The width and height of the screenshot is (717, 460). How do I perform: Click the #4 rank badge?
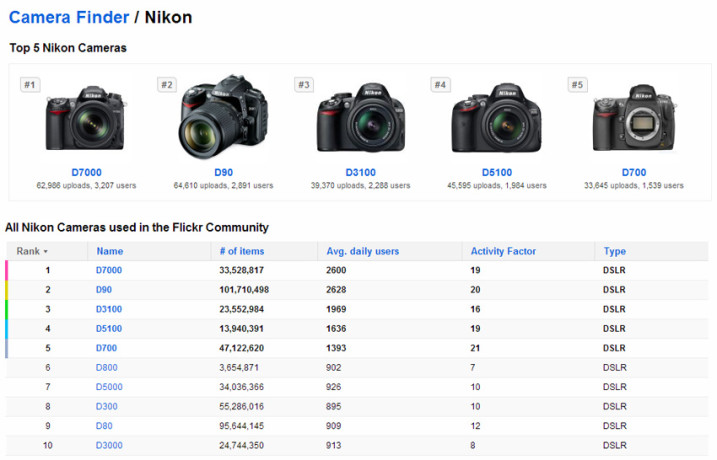440,85
